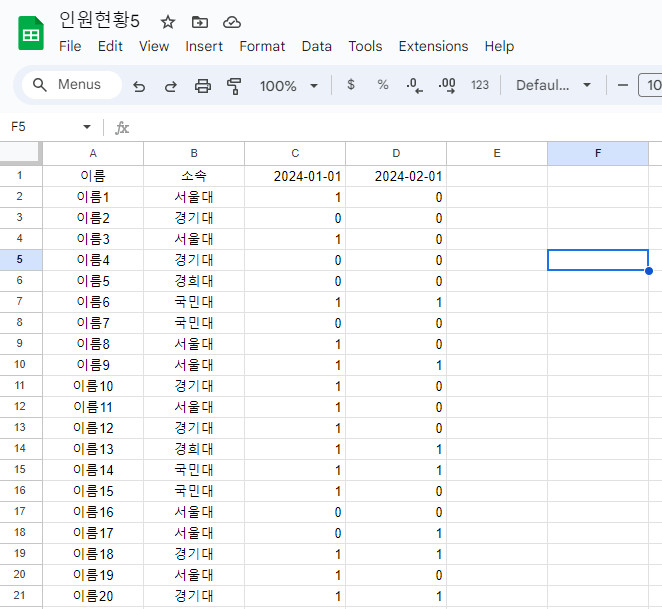Click 국민대 cell in row 16
The height and width of the screenshot is (609, 662).
194,491
